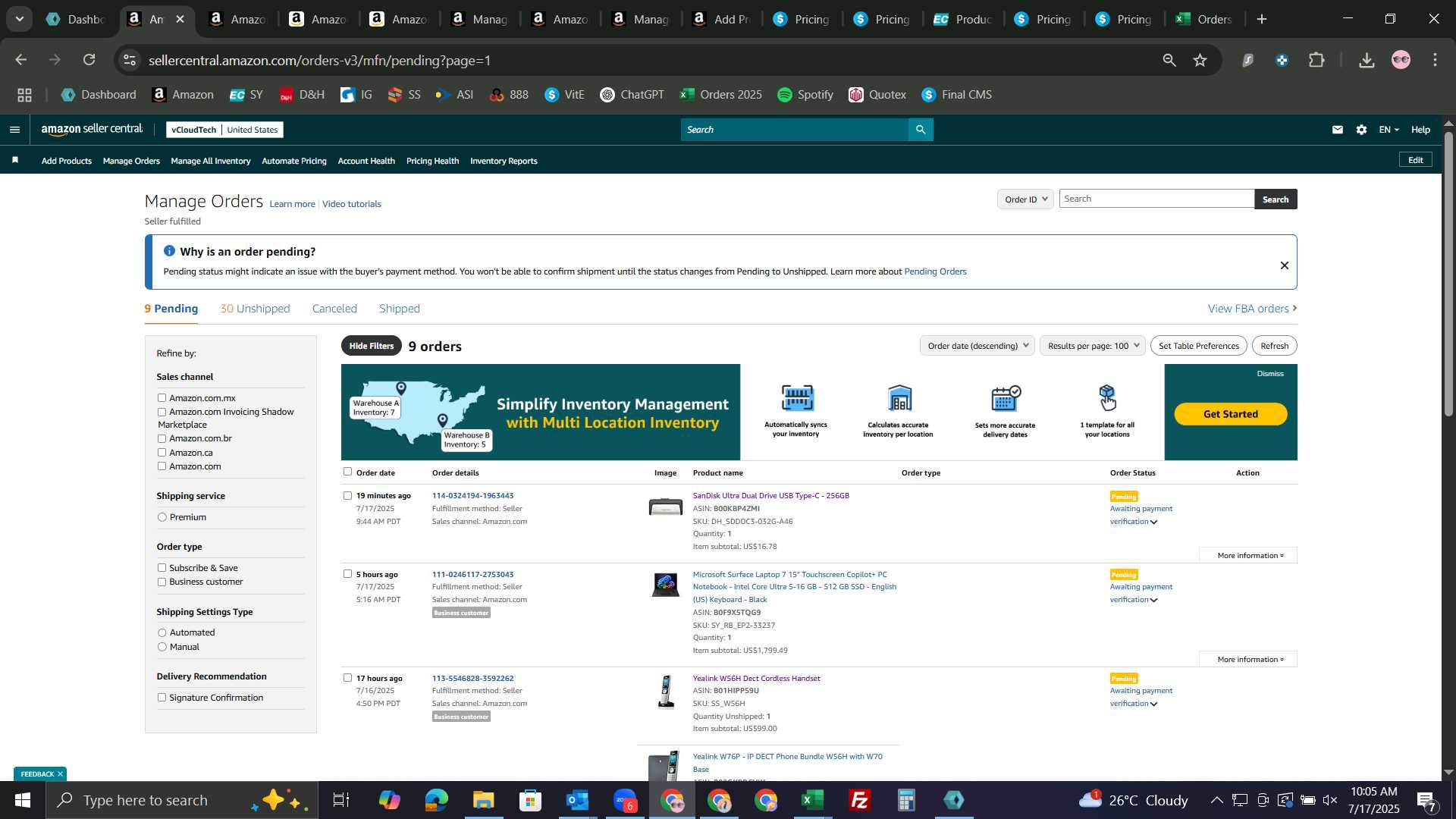Check the Business customer filter
Viewport: 1456px width, 819px height.
coord(162,582)
